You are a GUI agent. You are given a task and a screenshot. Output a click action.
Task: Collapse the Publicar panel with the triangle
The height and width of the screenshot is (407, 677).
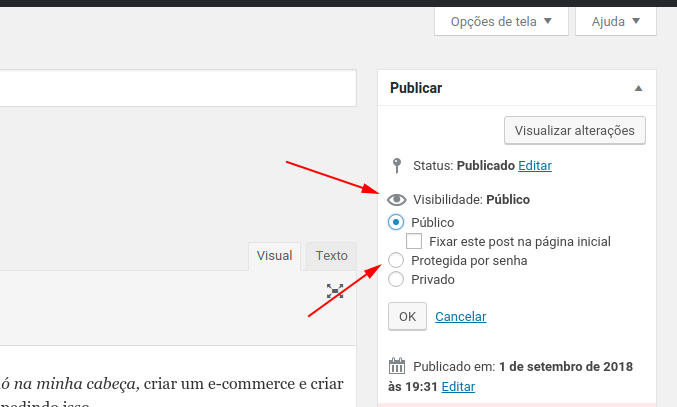[x=638, y=88]
